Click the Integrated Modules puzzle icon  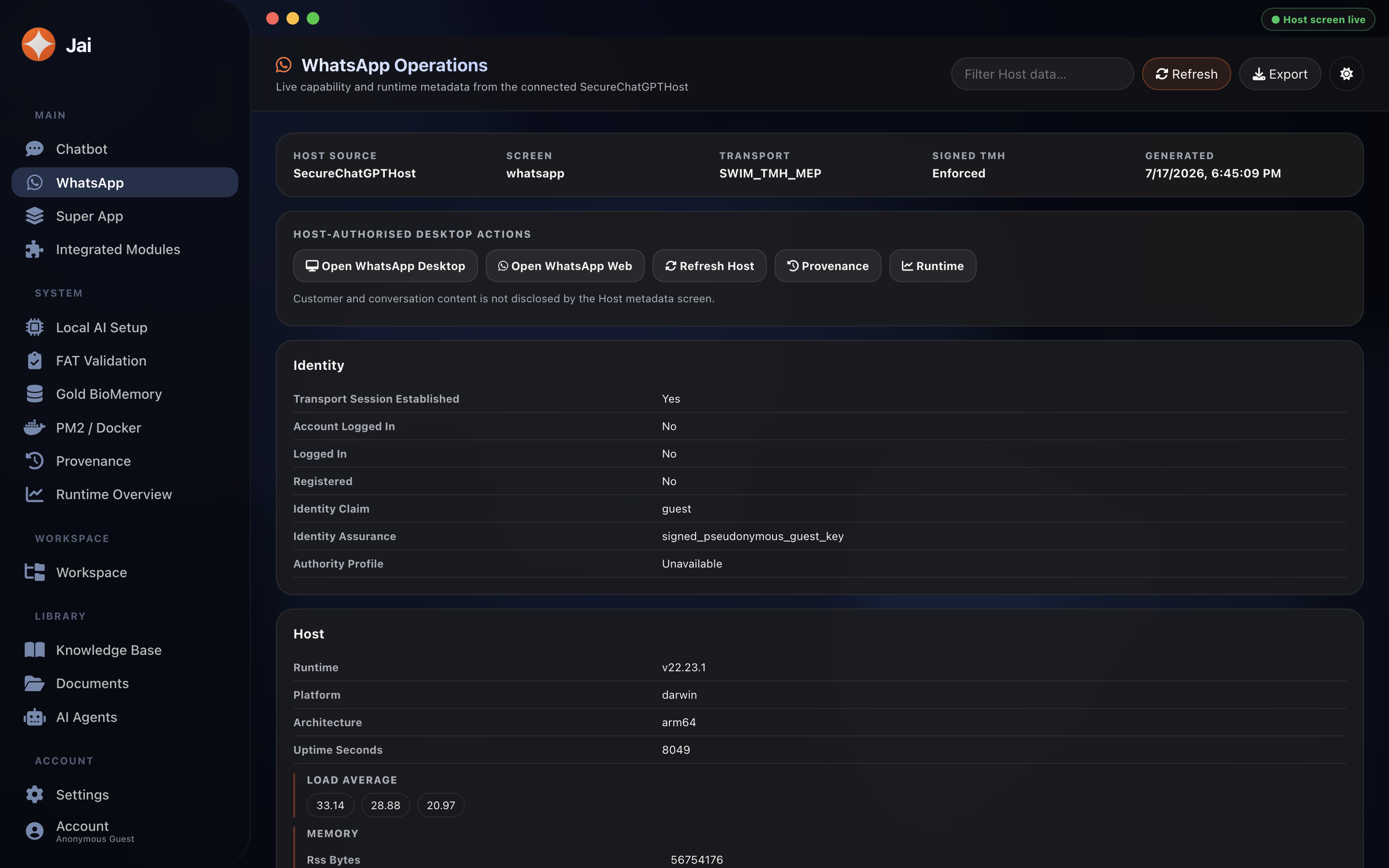(x=34, y=249)
